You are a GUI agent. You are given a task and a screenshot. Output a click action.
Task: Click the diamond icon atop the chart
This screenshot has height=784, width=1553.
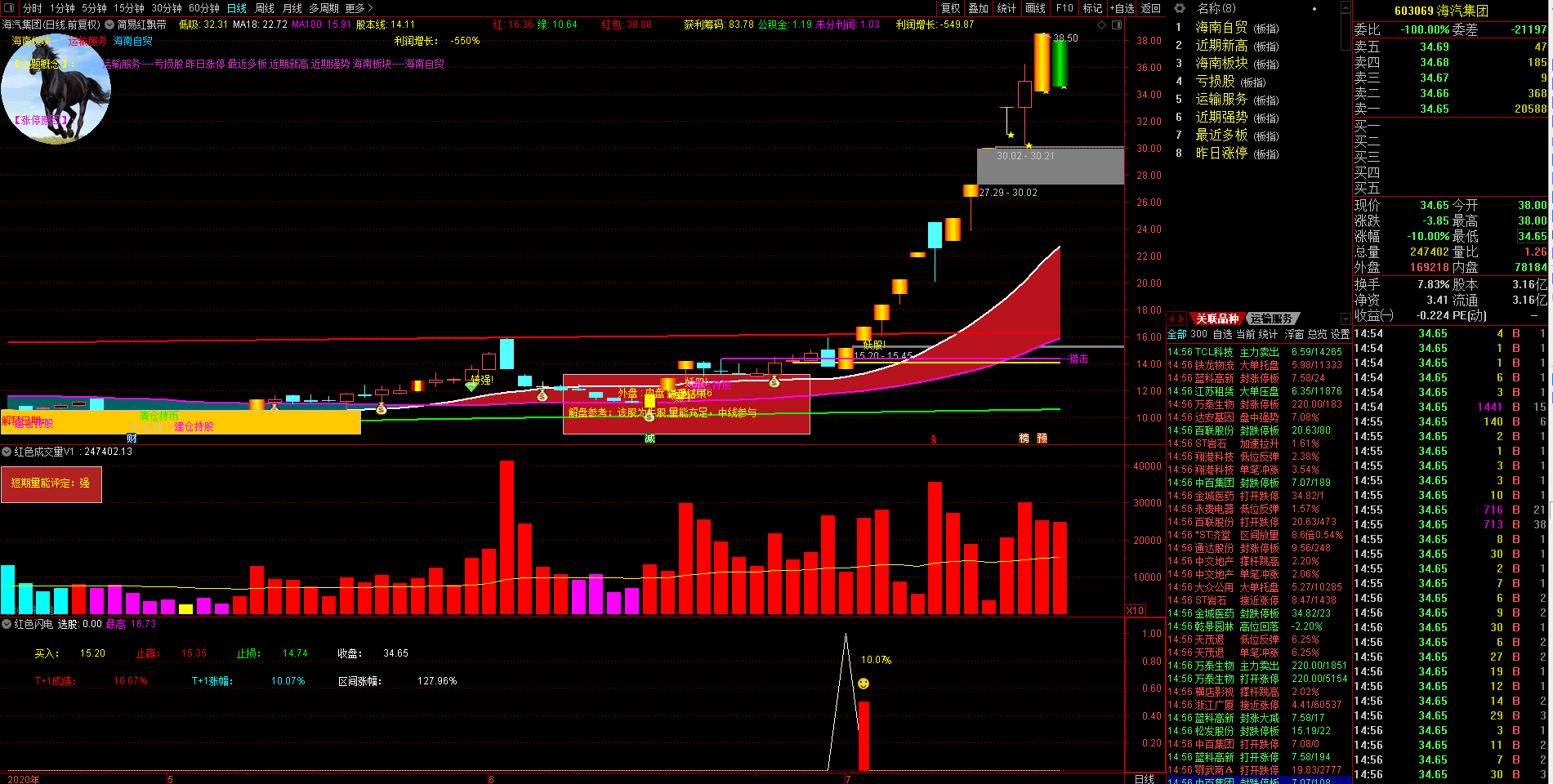(1102, 25)
